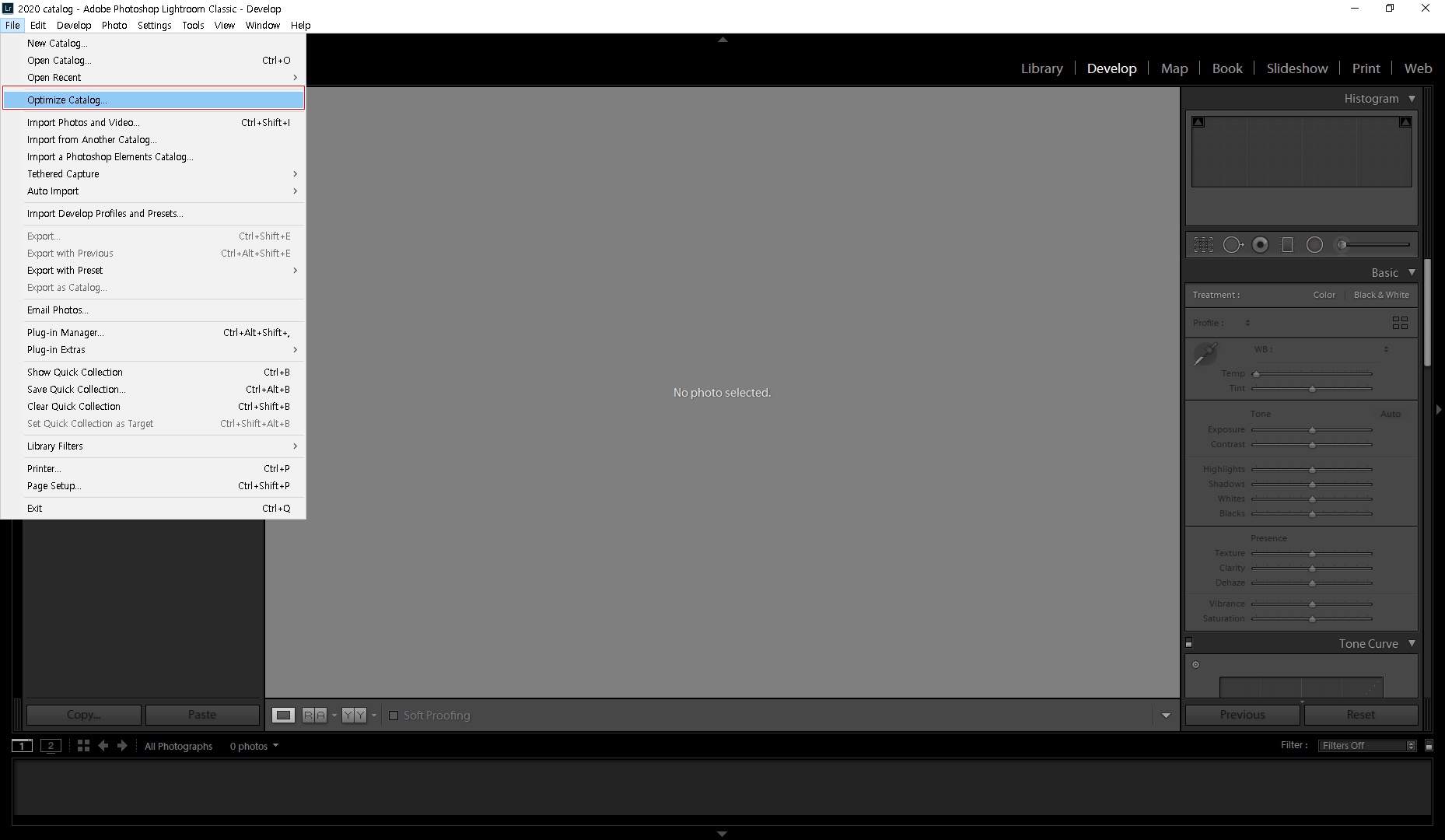Select the Red Eye Correction tool
The image size is (1445, 840).
[x=1261, y=245]
